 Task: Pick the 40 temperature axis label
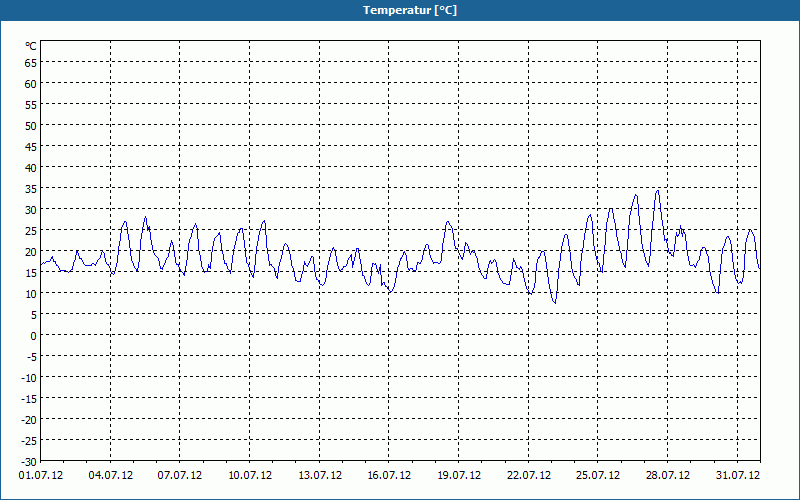tap(31, 168)
